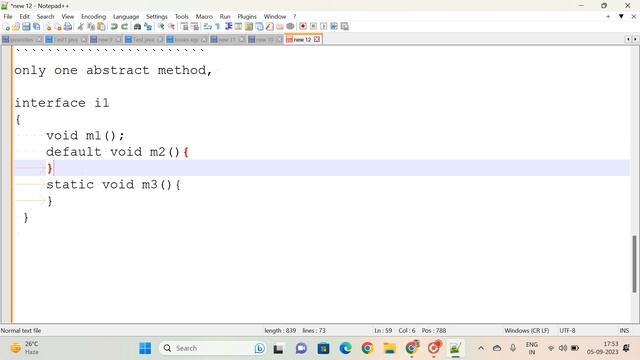
Task: Open the Window menu
Action: click(275, 16)
